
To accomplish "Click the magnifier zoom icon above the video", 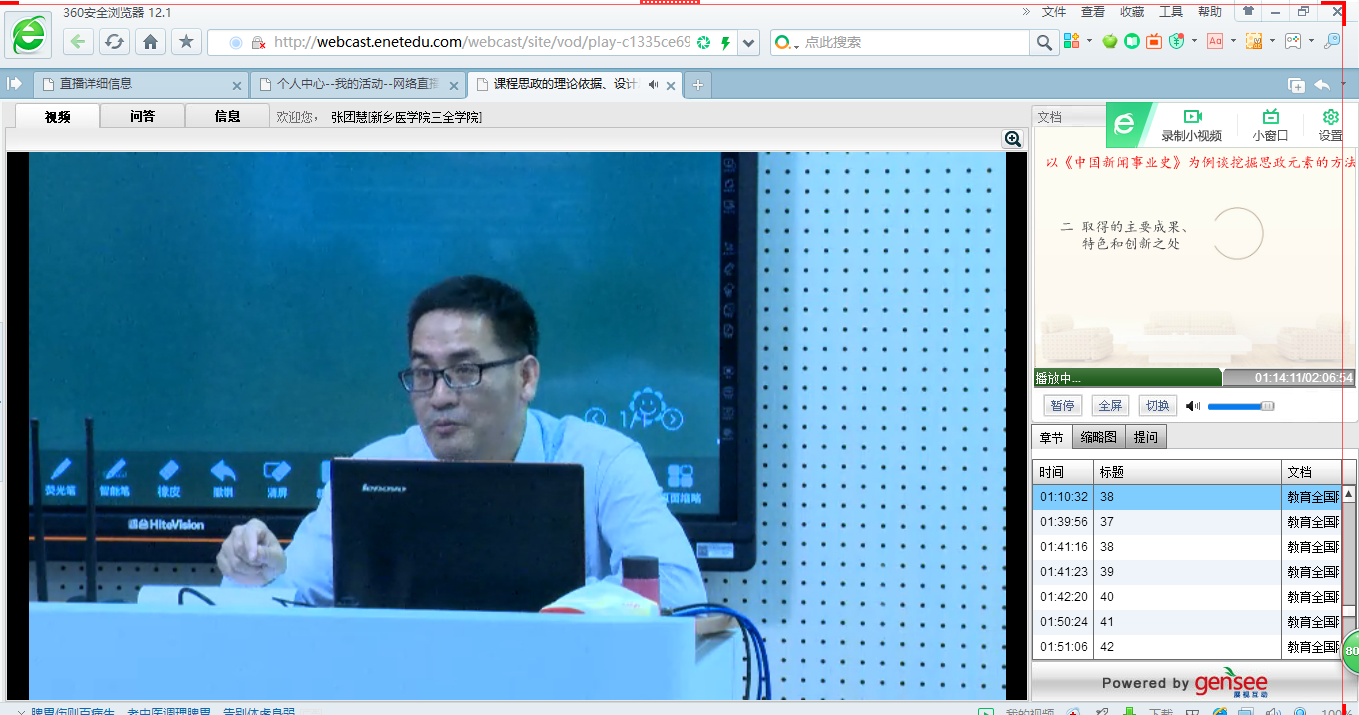I will point(1013,140).
